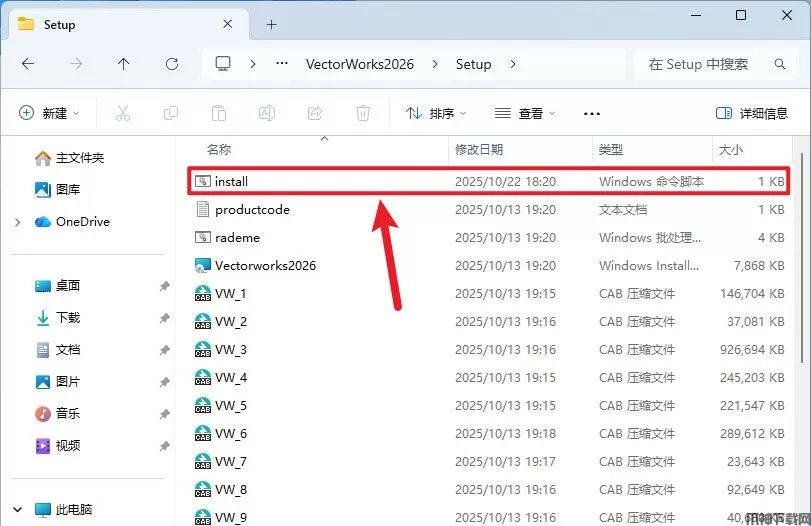Select the VW_4 file row

click(x=489, y=378)
